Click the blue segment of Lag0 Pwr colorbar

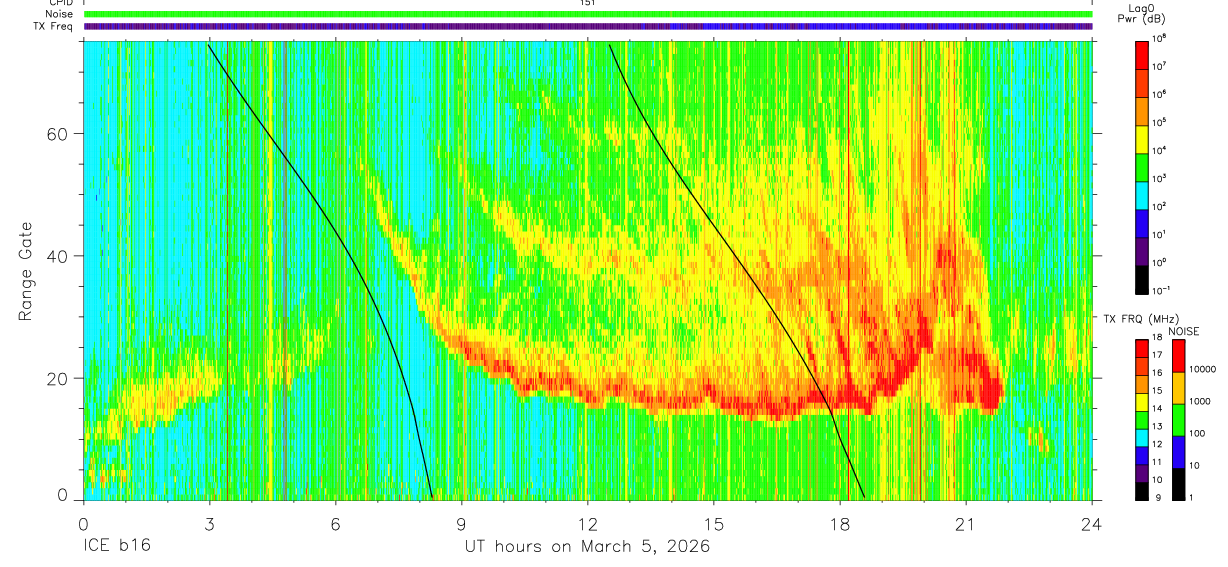tap(1142, 221)
